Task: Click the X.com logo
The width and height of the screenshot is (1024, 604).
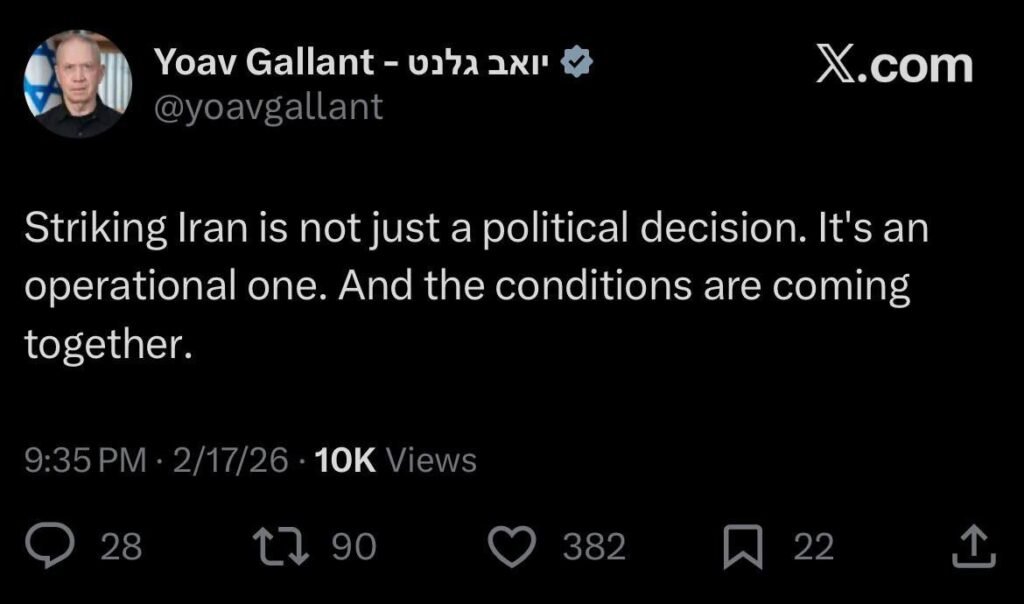Action: (x=893, y=66)
